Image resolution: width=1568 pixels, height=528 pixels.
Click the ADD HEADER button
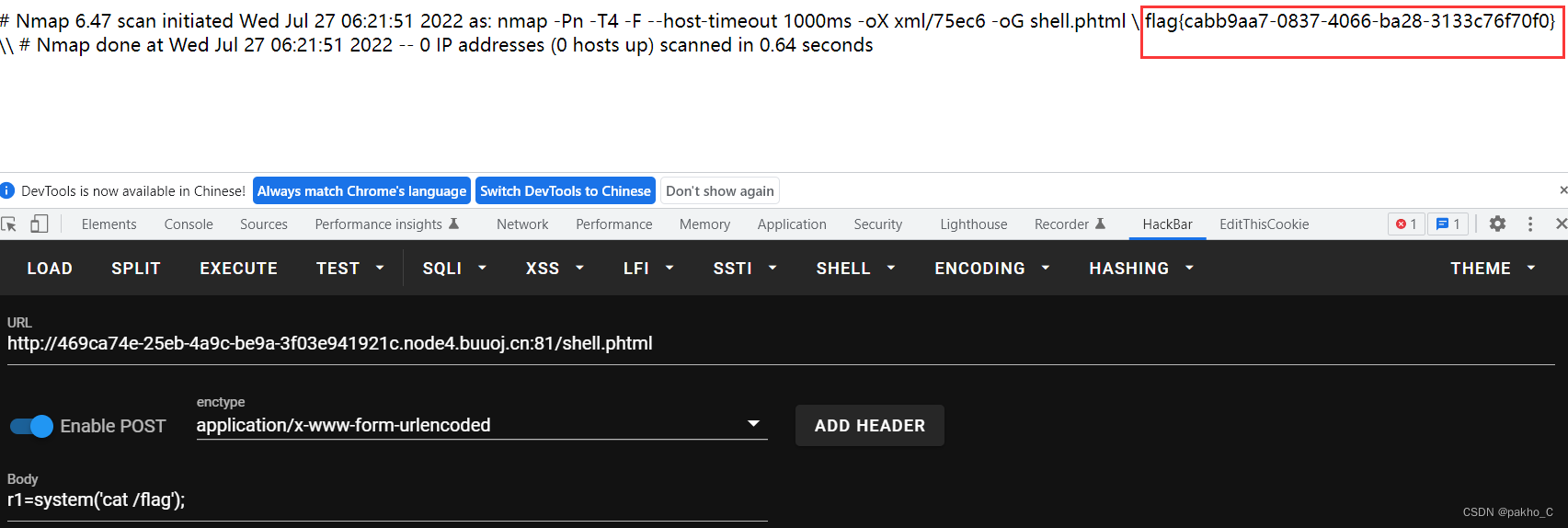point(869,426)
